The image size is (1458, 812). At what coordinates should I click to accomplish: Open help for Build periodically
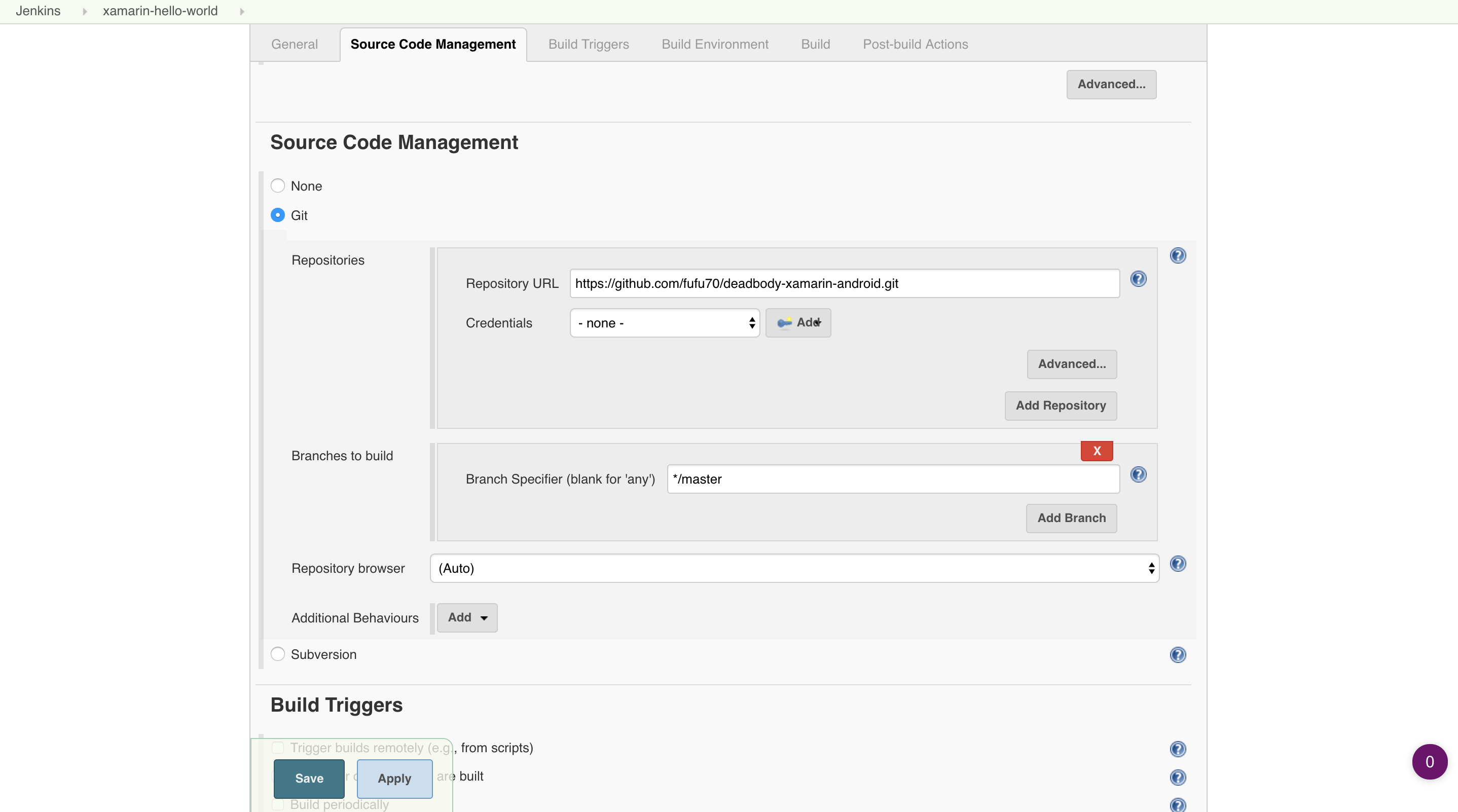pyautogui.click(x=1178, y=805)
